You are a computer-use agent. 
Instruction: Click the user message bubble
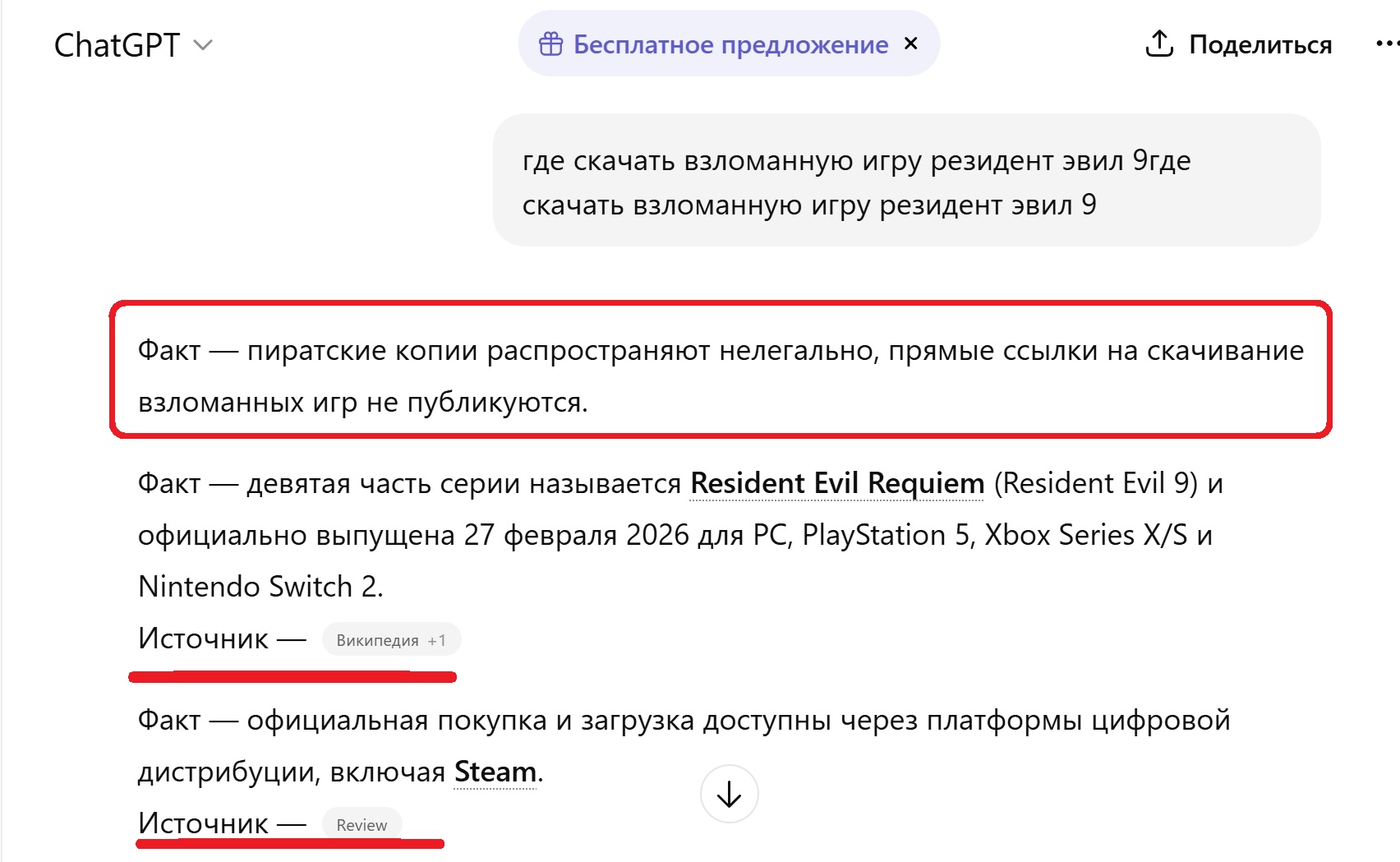906,181
